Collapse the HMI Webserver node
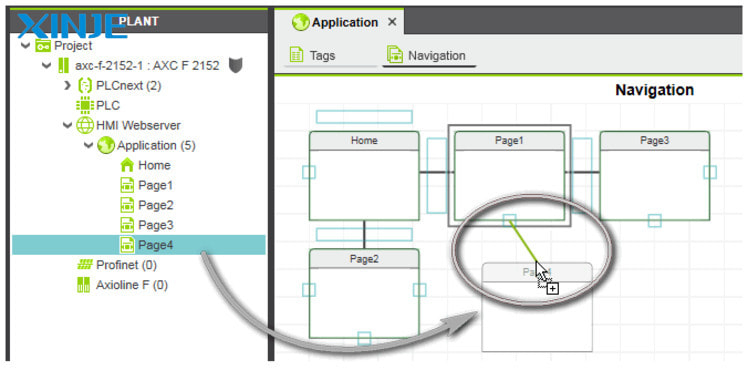748x370 pixels. (x=67, y=125)
